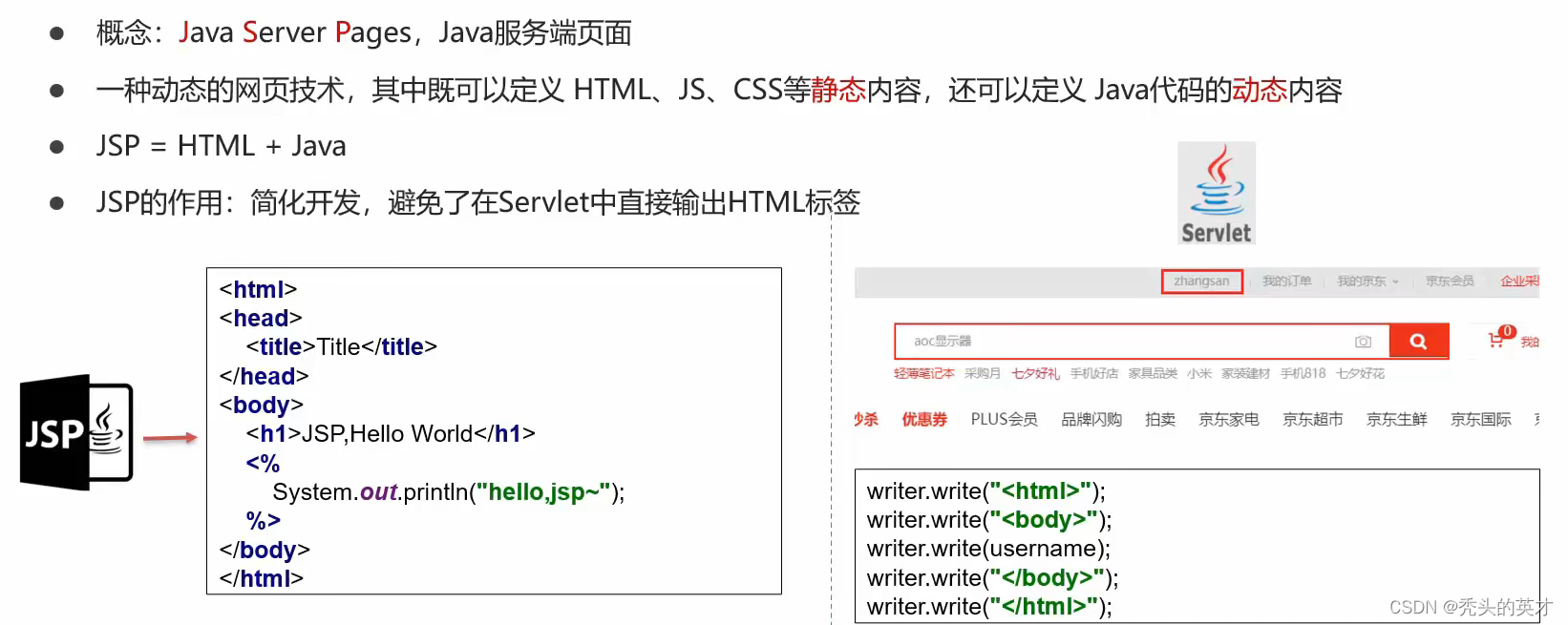Click the camera image-search icon
1568x625 pixels.
pyautogui.click(x=1363, y=342)
